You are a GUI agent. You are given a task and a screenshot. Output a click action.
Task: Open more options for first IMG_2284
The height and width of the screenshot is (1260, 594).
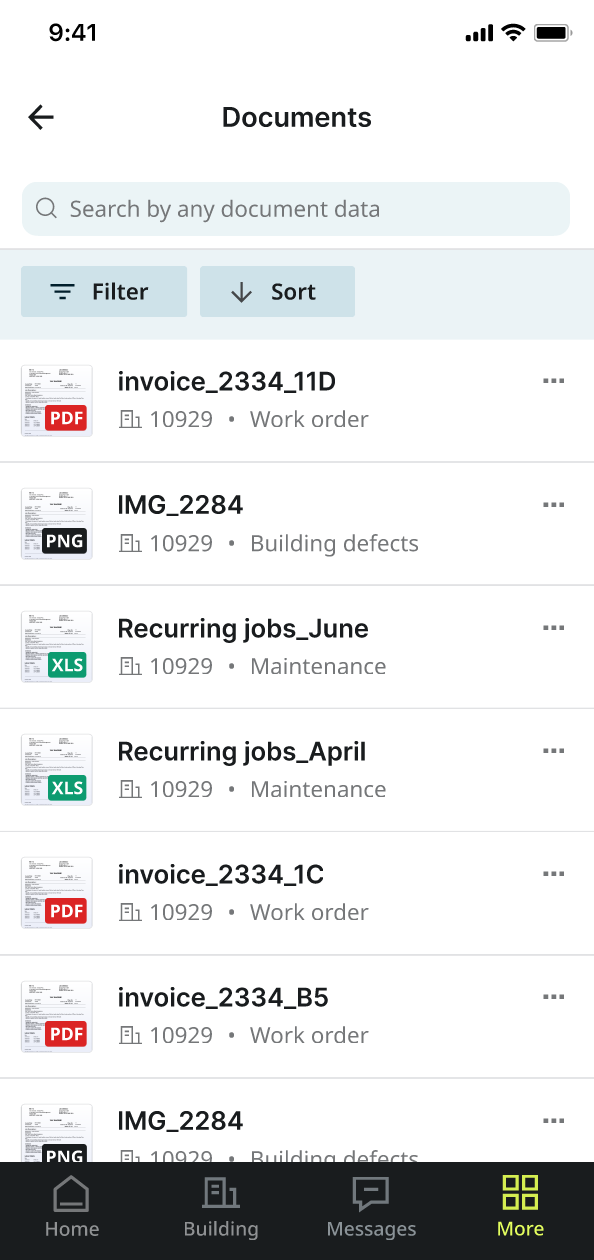pyautogui.click(x=553, y=504)
